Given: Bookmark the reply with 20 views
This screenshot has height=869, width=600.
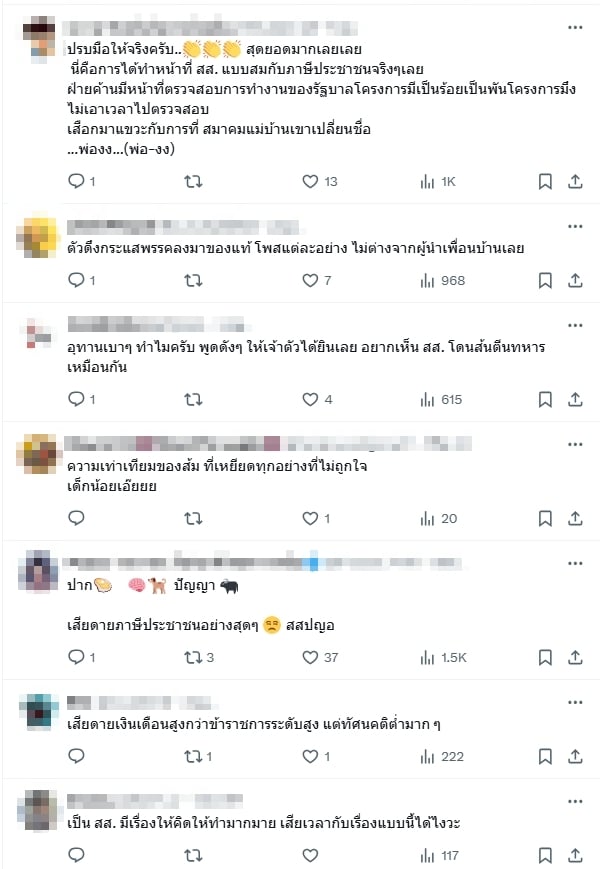Looking at the screenshot, I should pyautogui.click(x=545, y=519).
